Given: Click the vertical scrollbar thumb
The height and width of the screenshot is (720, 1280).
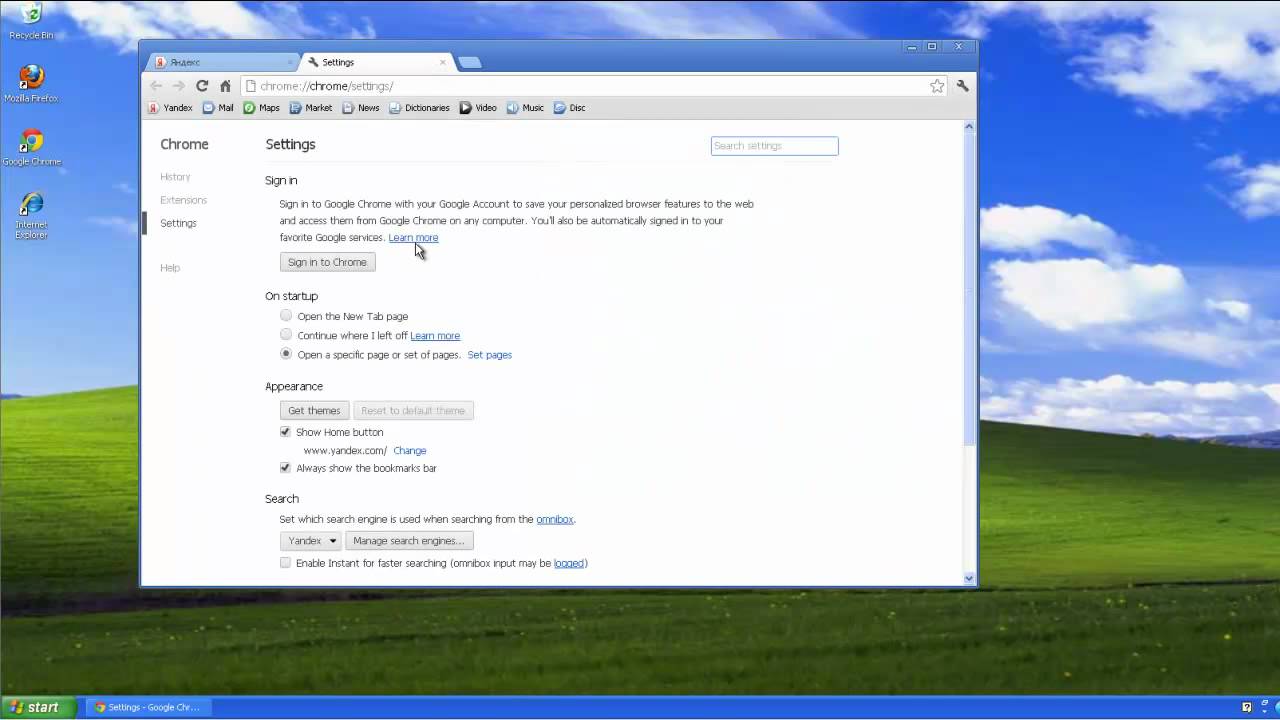Looking at the screenshot, I should [968, 289].
